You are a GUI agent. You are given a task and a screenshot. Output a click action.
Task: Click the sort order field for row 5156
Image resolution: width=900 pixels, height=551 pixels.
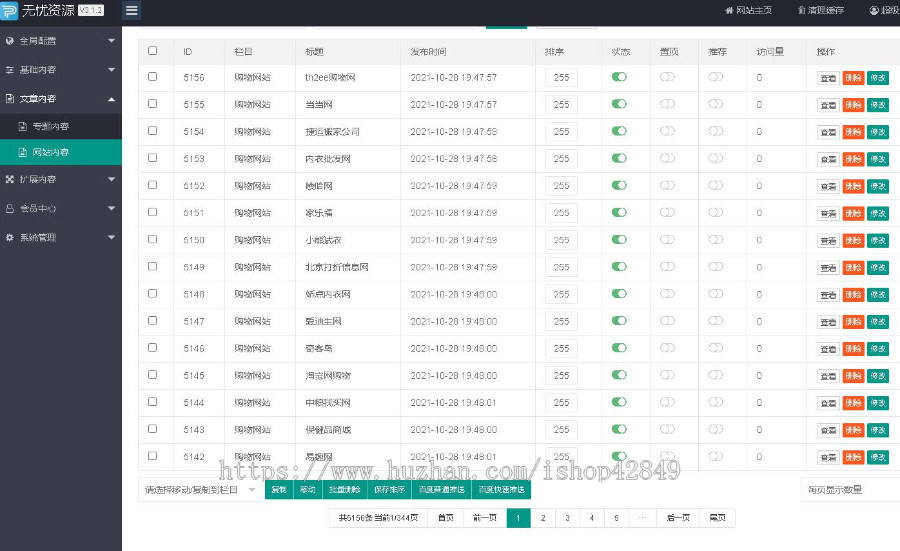pyautogui.click(x=561, y=77)
